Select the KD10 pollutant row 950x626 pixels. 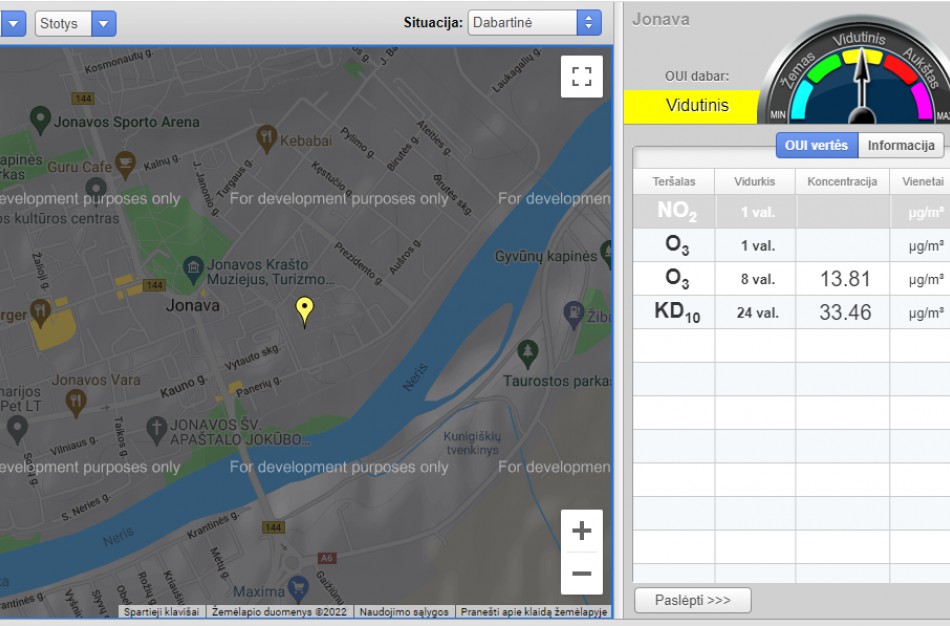(x=790, y=312)
